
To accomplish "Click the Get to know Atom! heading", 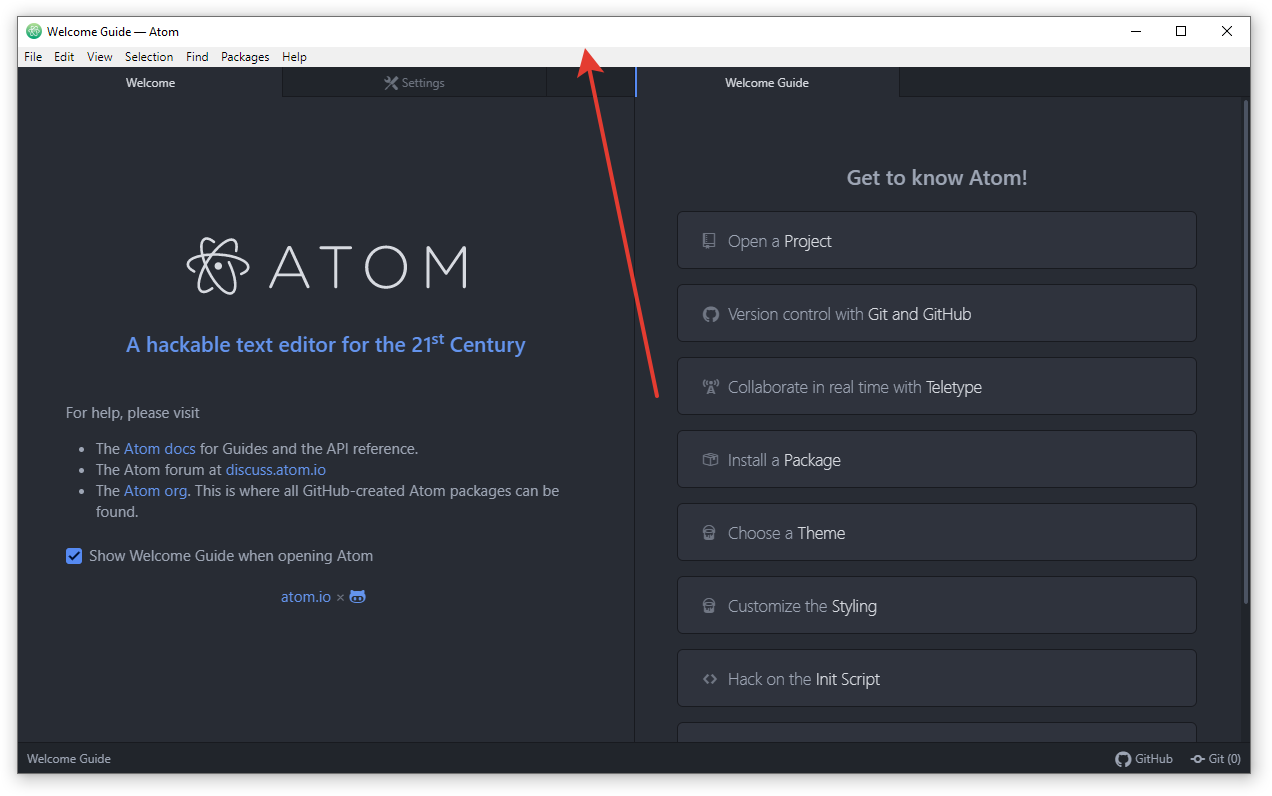I will pyautogui.click(x=937, y=178).
